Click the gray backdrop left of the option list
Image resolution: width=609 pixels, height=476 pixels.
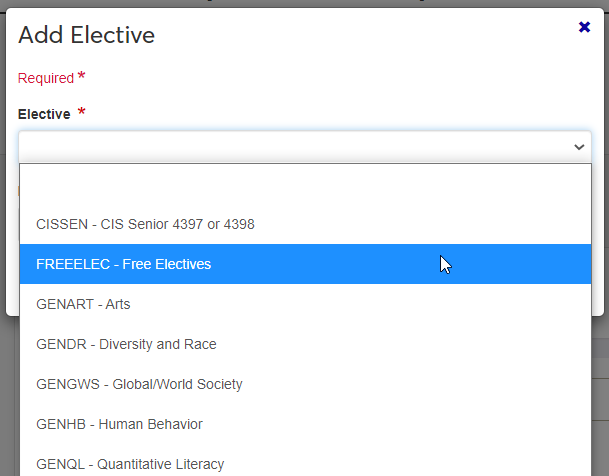pos(9,400)
